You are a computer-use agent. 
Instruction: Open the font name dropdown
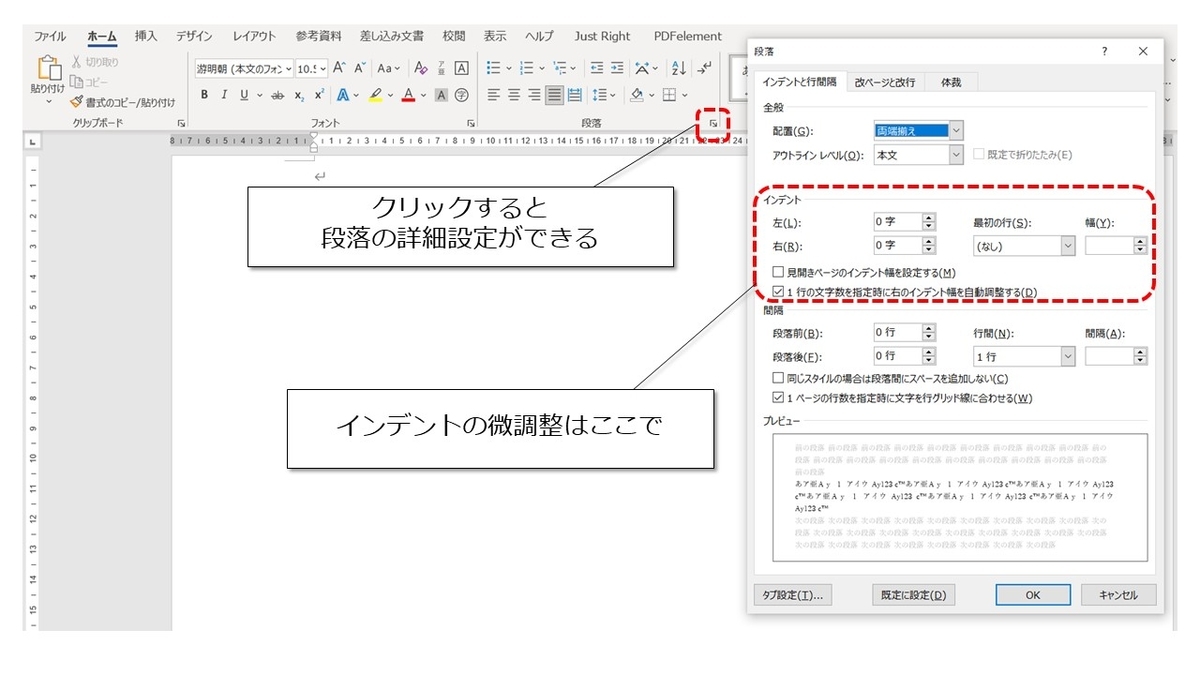[x=289, y=69]
